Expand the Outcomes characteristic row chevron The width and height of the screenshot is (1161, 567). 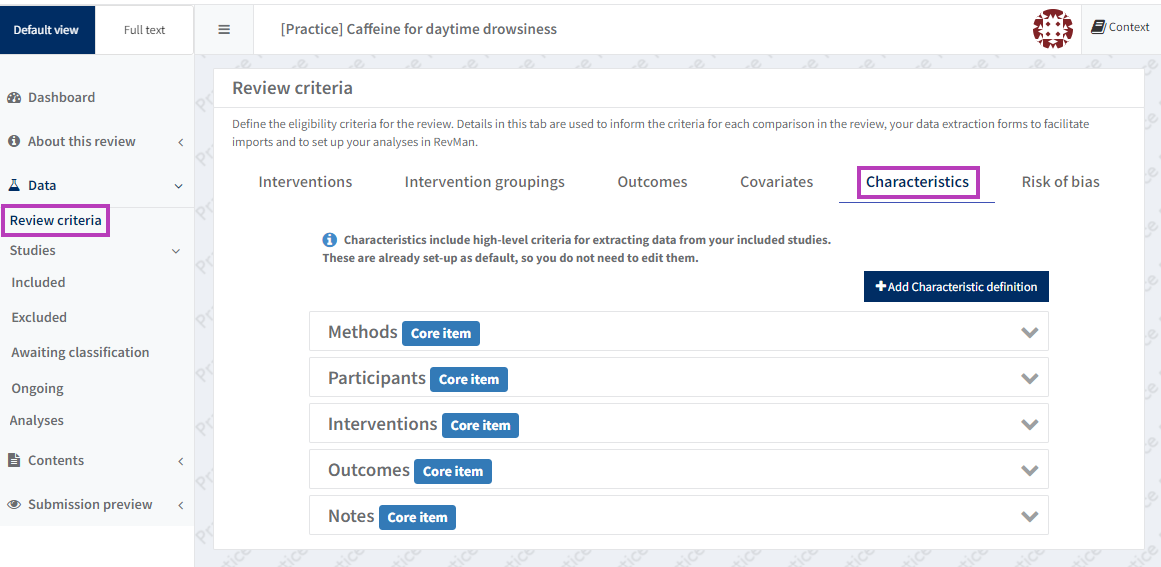(1029, 470)
